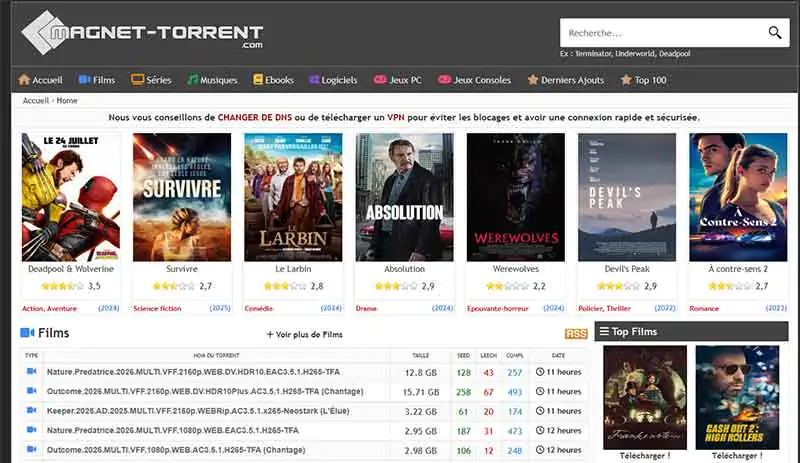Viewport: 800px width, 463px height.
Task: Open the Deadpool & Wolverine poster
Action: pyautogui.click(x=70, y=197)
